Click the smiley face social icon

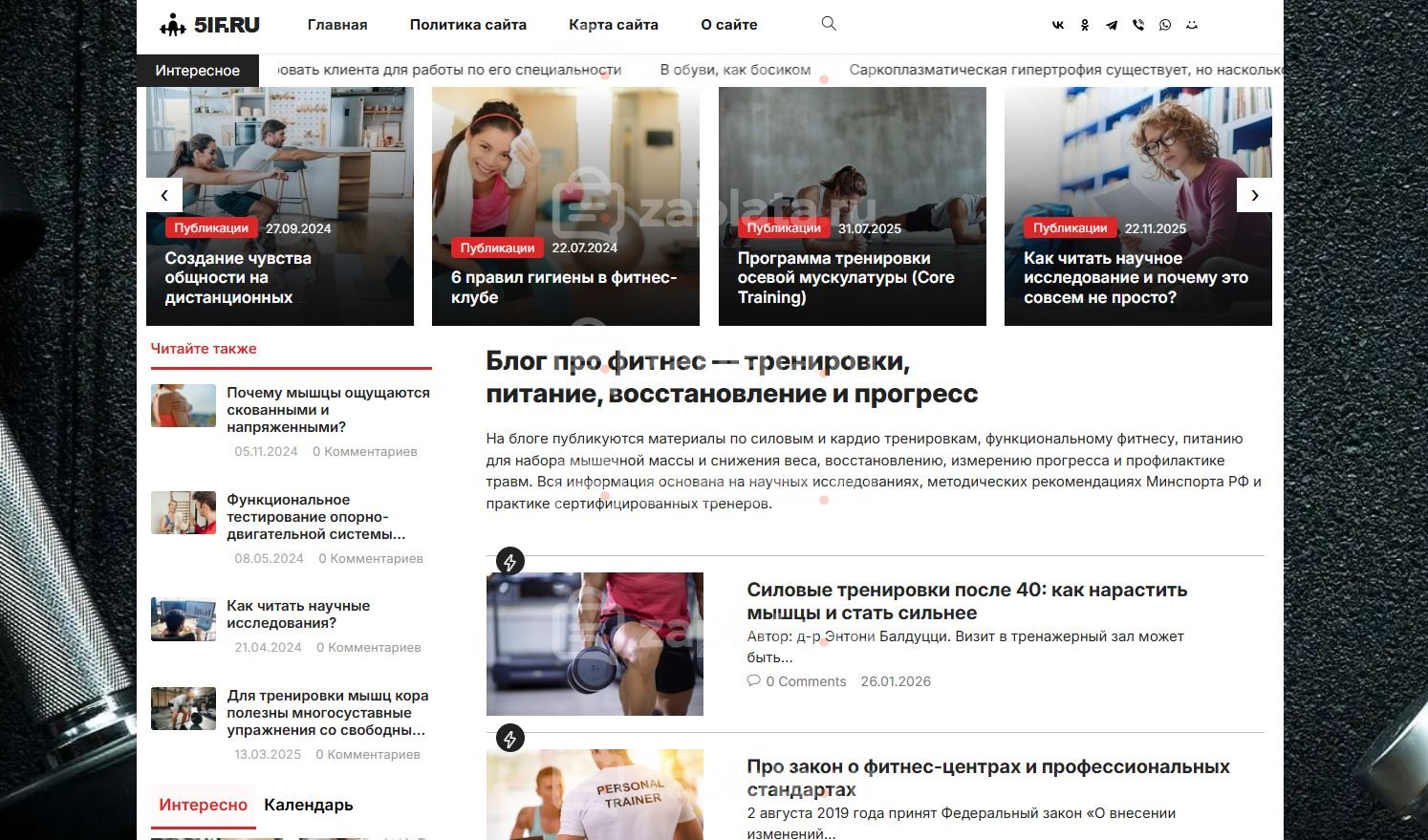pyautogui.click(x=1192, y=25)
